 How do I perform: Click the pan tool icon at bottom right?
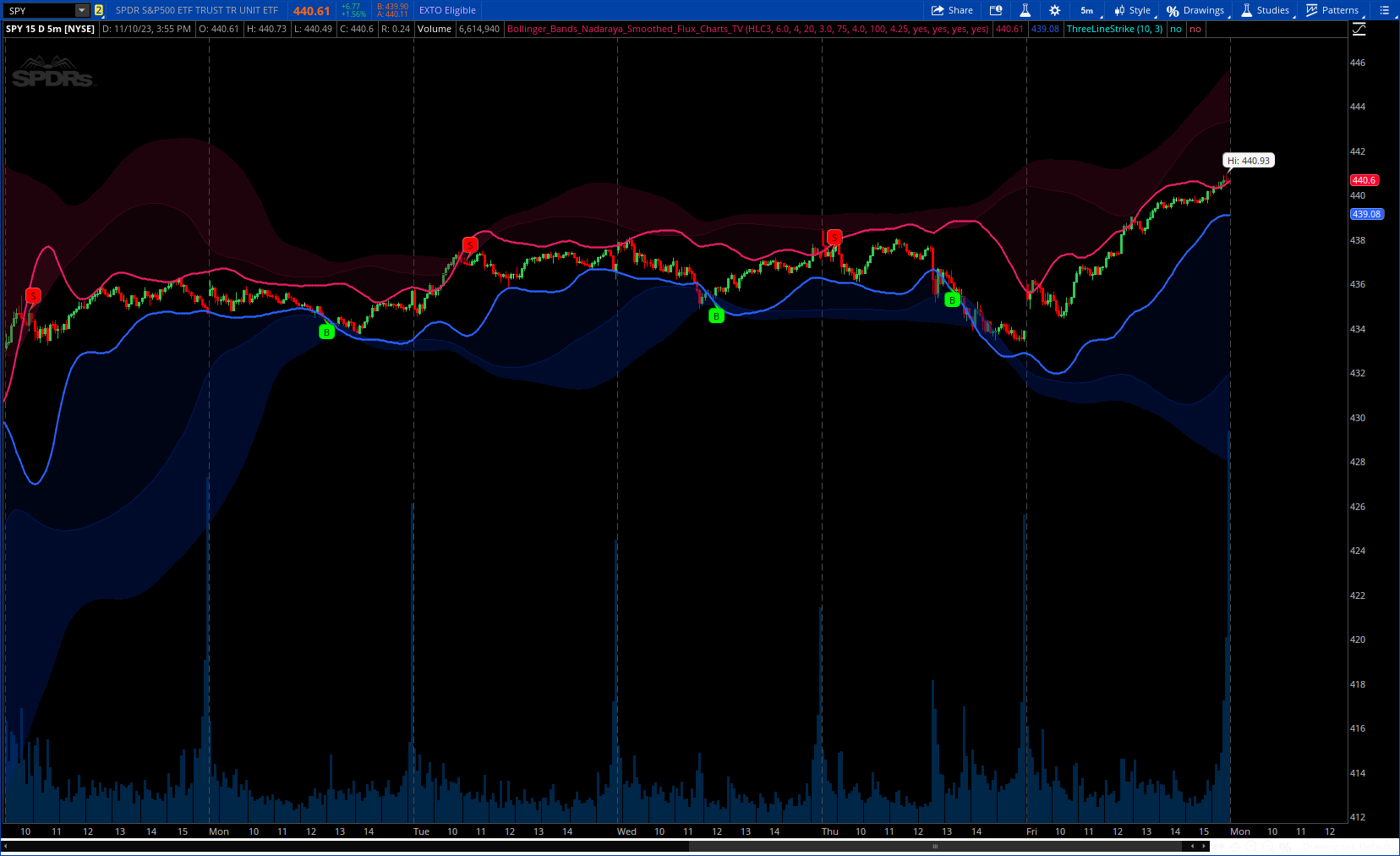coord(1218,847)
